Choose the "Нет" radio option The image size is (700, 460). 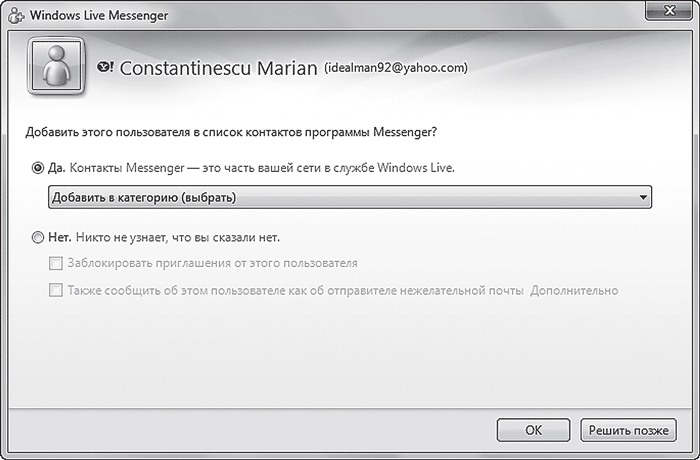39,238
